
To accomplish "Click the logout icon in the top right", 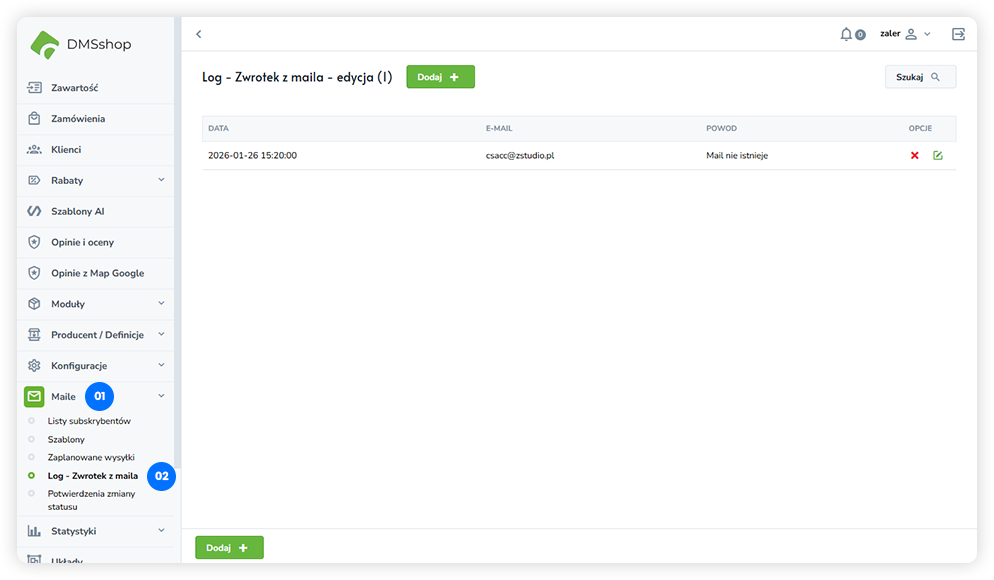I will pos(958,34).
